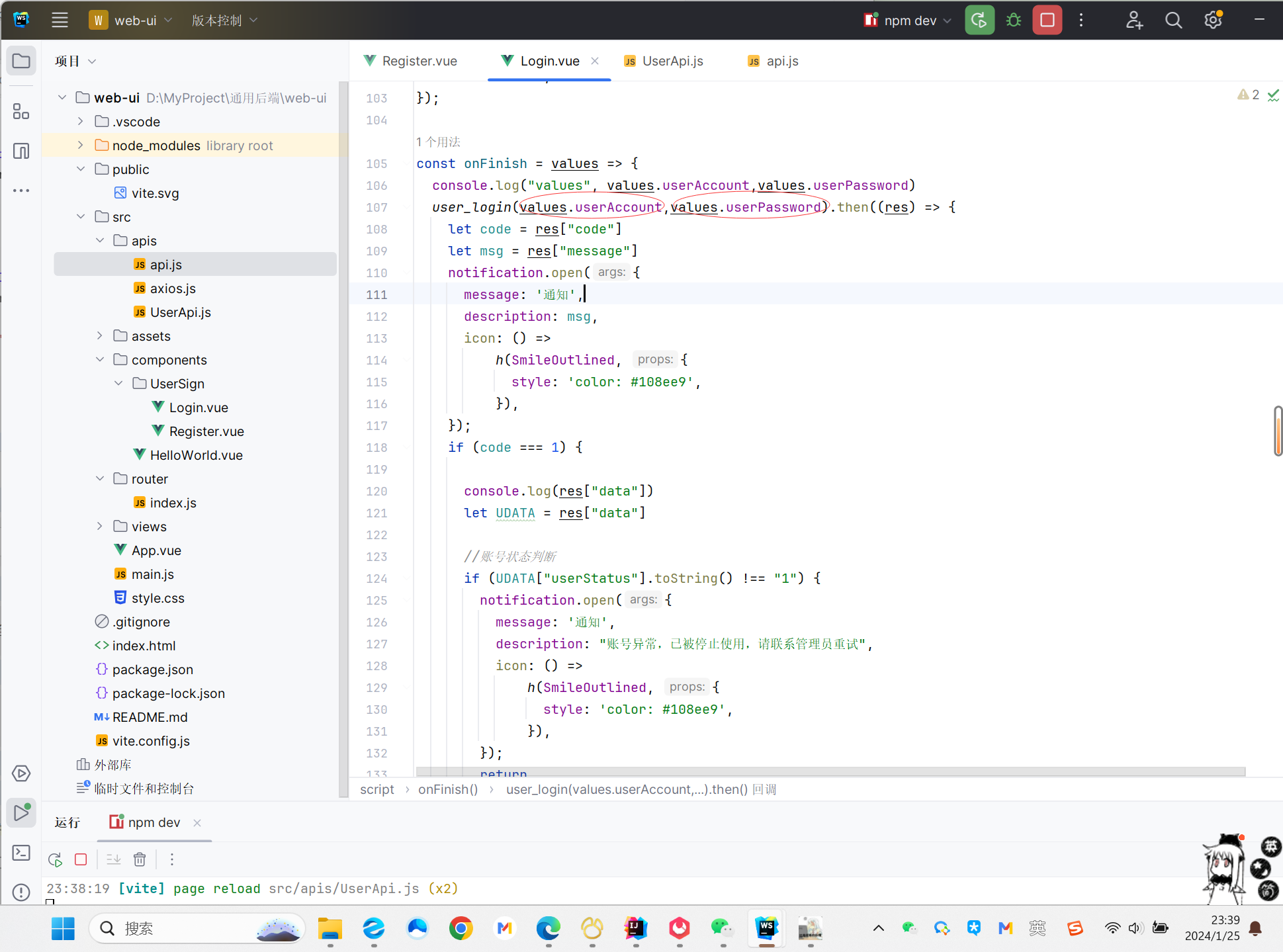Screen dimensions: 1283x952
Task: Expand the views folder
Action: [100, 526]
